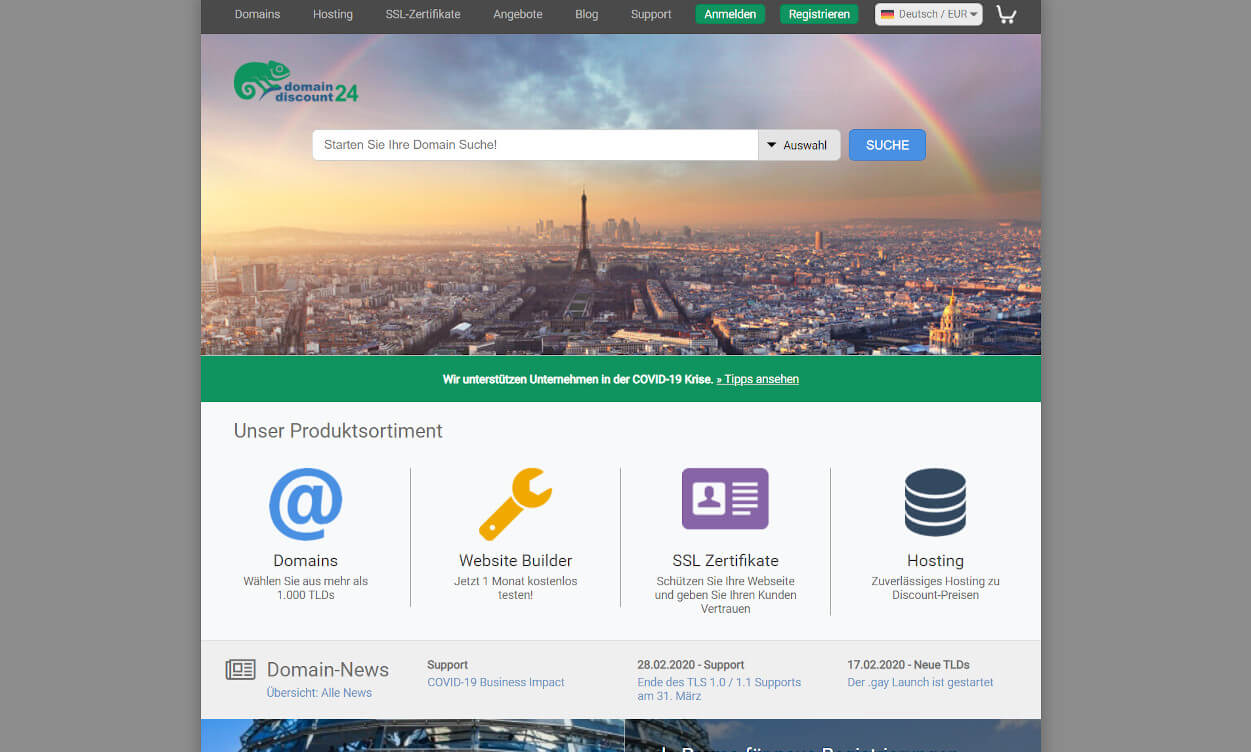Open COVID-19 Business Impact news link
The image size is (1251, 752).
(x=496, y=682)
